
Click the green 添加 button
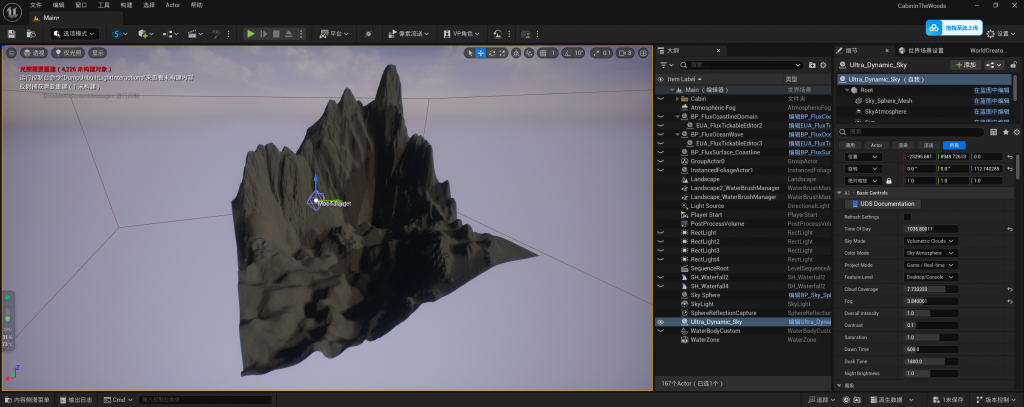[x=964, y=65]
